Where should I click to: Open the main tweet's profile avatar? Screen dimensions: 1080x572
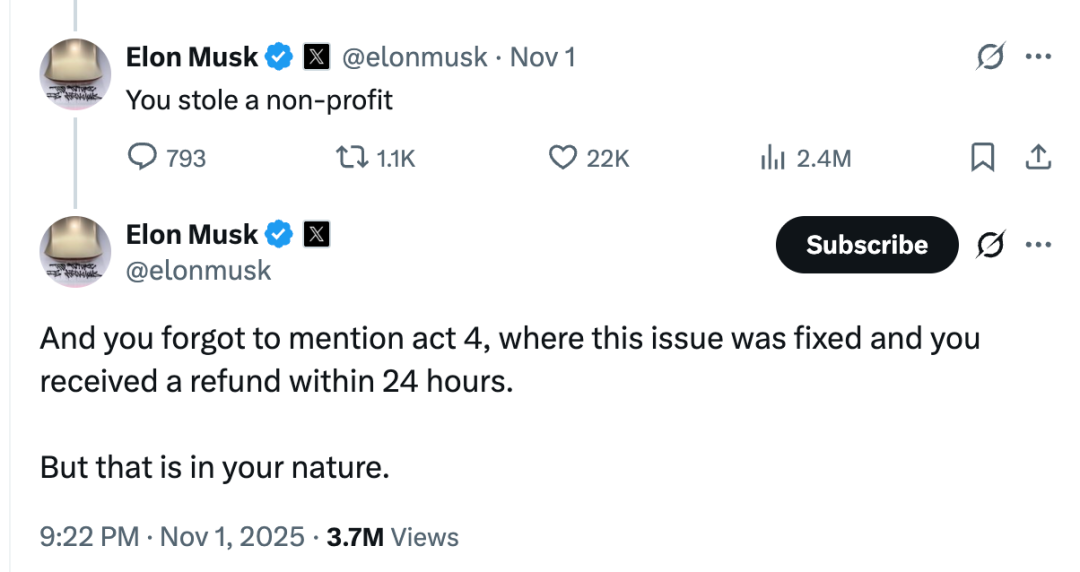pos(74,251)
